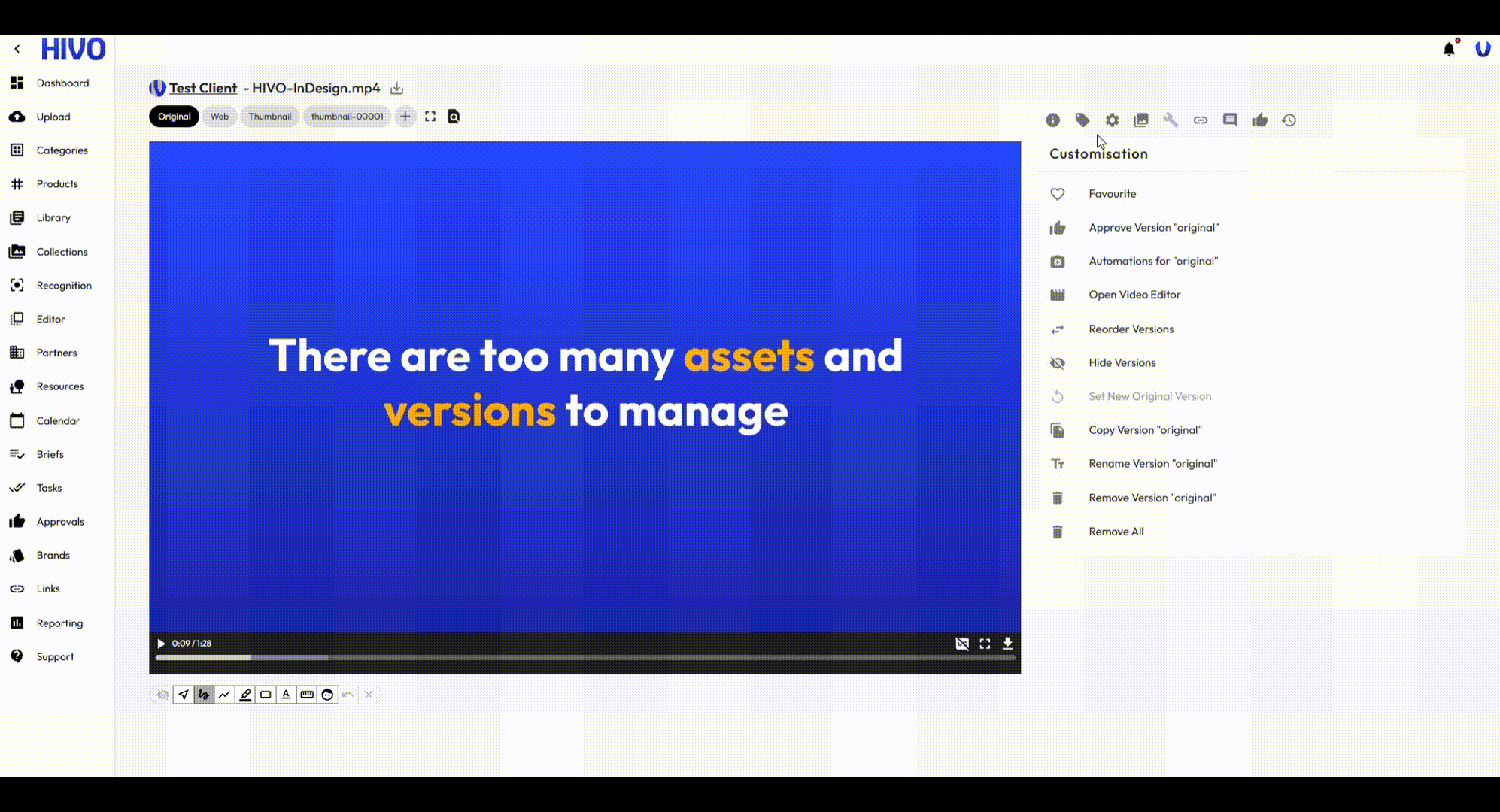Screen dimensions: 1500x812
Task: Select the freehand scribble annotation tool
Action: [x=204, y=695]
